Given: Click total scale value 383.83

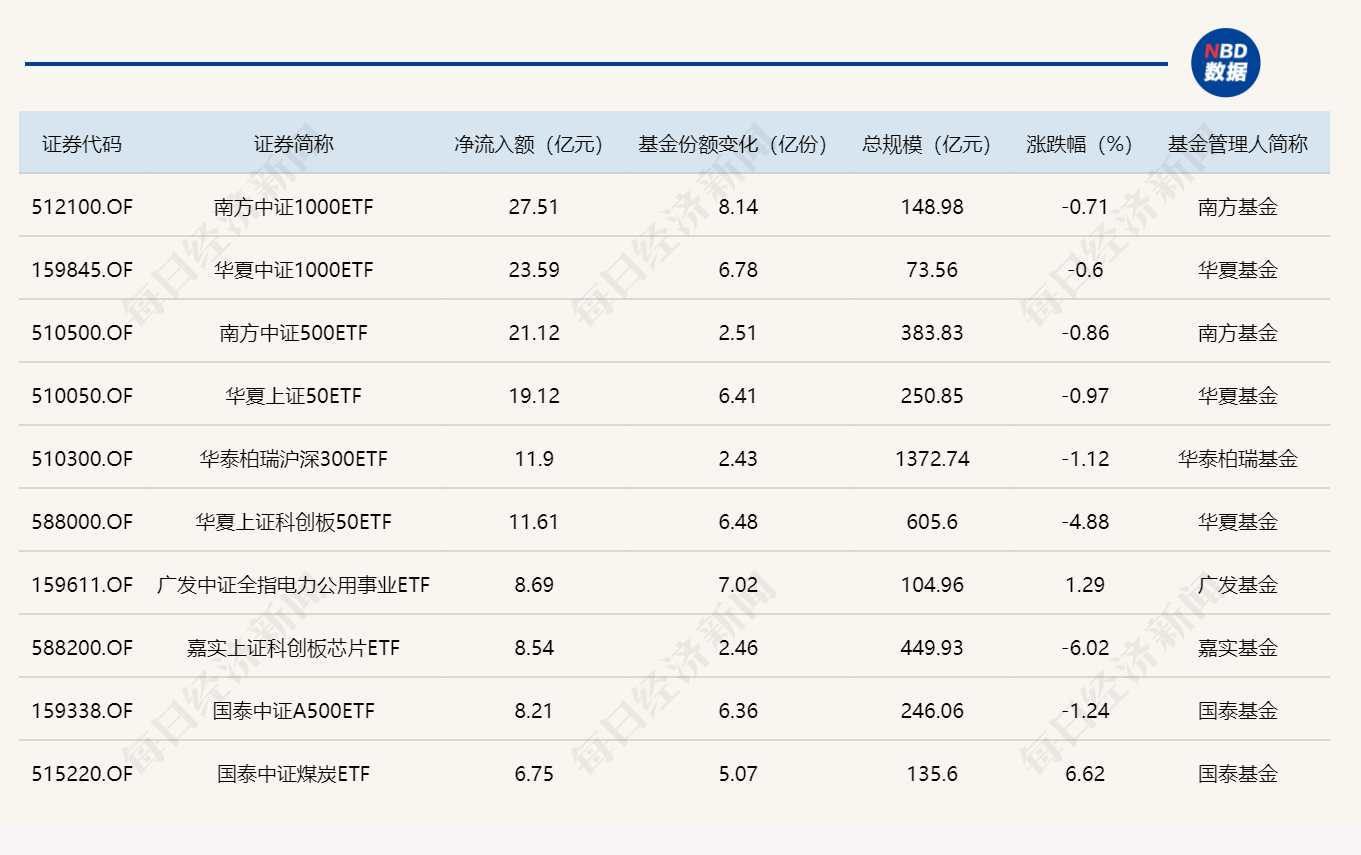Looking at the screenshot, I should 931,333.
